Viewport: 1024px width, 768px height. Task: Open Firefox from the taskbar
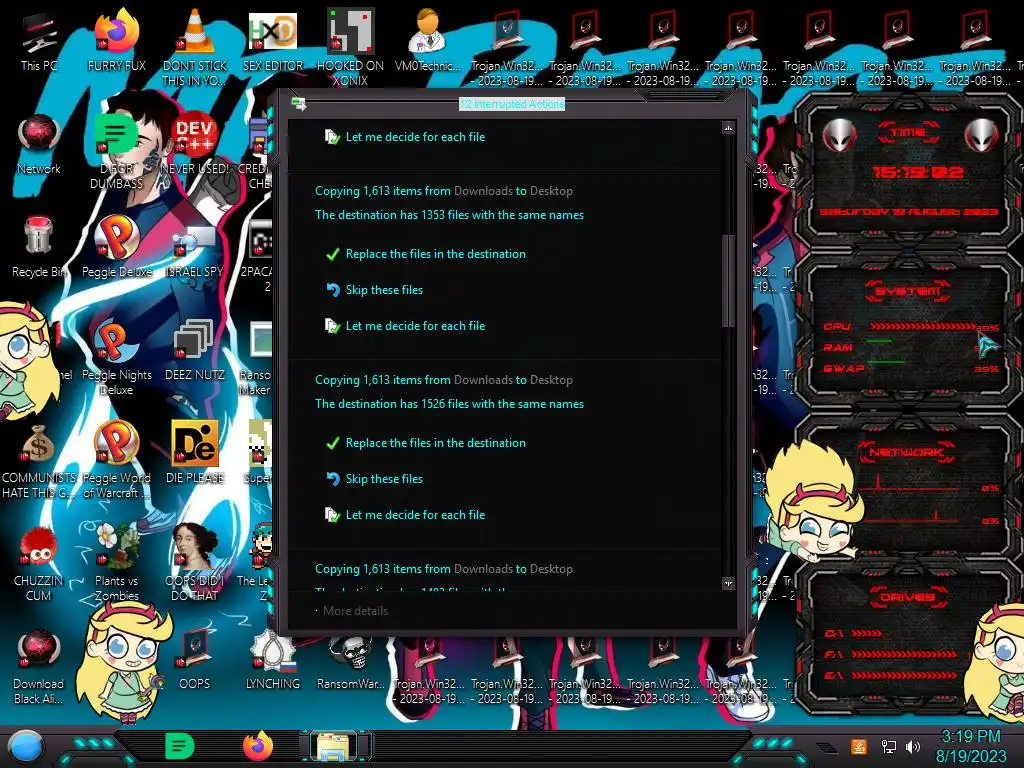[258, 746]
